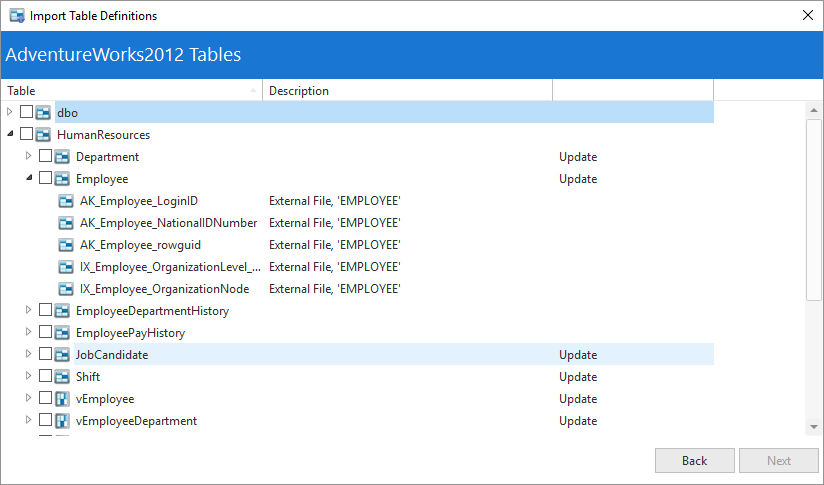Image resolution: width=824 pixels, height=485 pixels.
Task: Select the dbo row label
Action: coord(67,113)
